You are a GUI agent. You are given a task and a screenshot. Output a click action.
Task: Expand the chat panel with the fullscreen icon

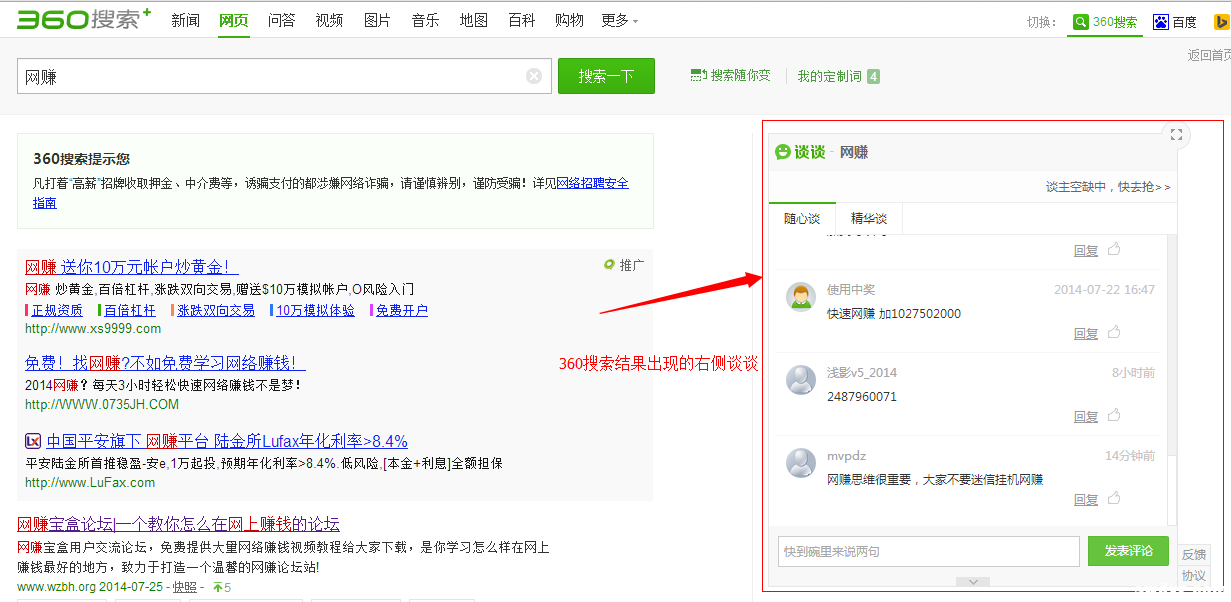tap(1176, 134)
